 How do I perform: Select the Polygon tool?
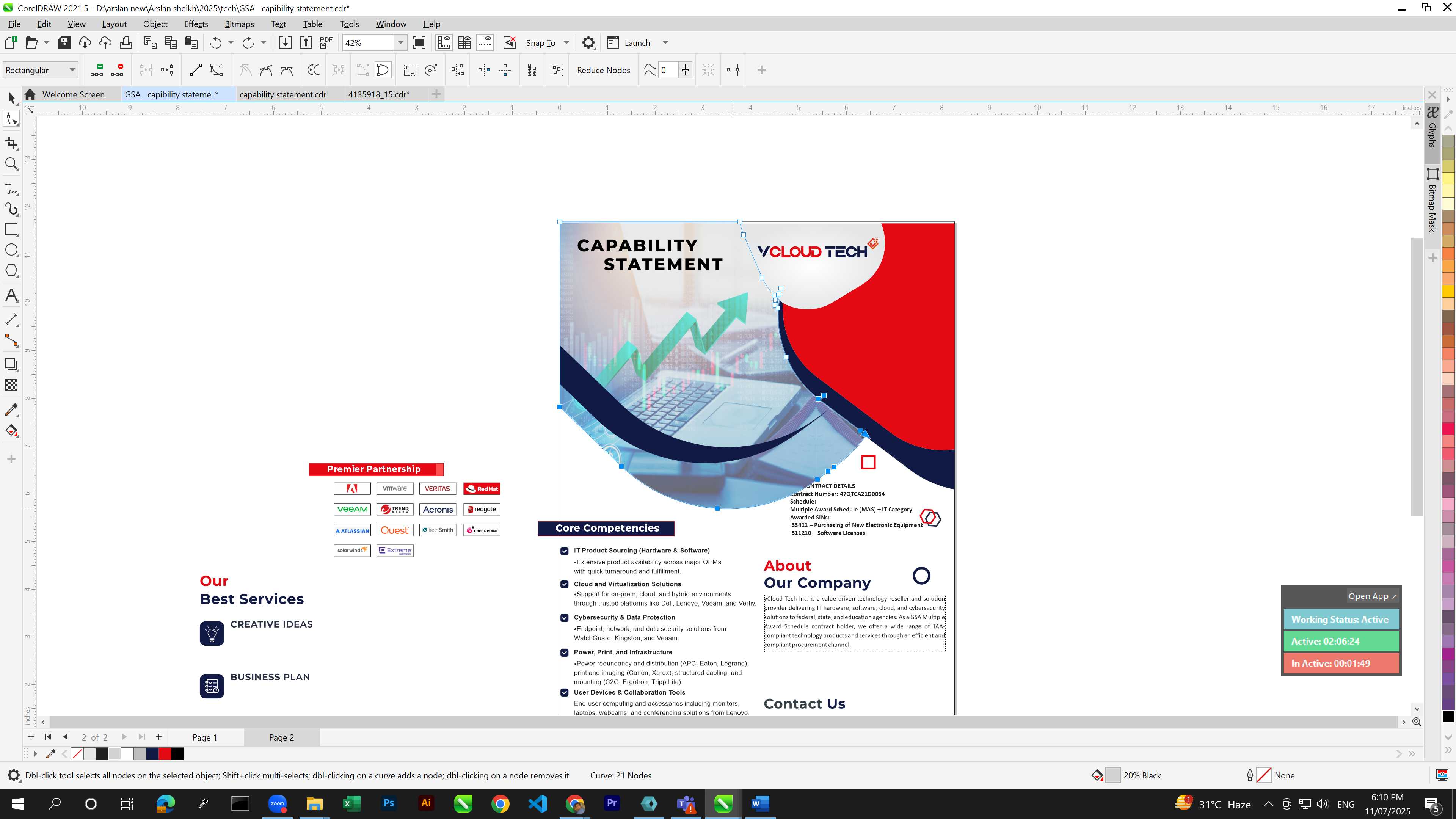pos(11,271)
